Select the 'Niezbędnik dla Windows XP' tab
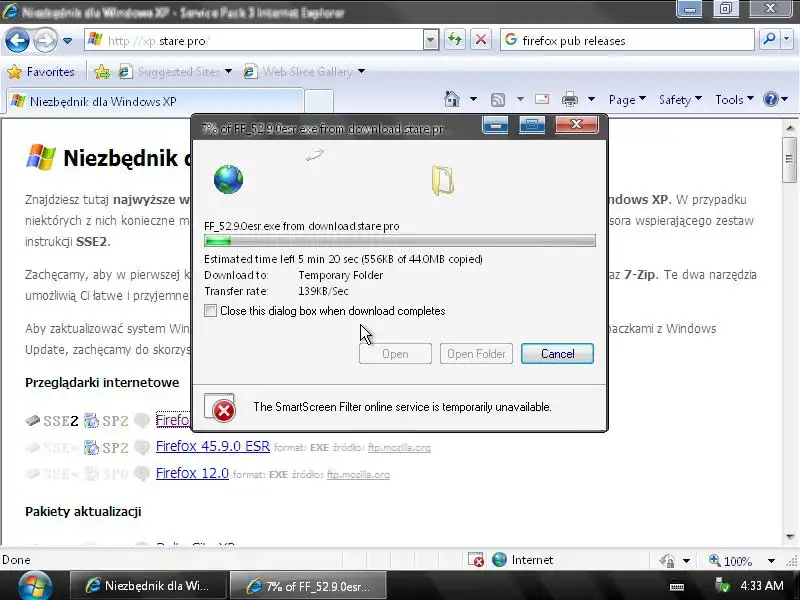The image size is (800, 600). point(154,101)
